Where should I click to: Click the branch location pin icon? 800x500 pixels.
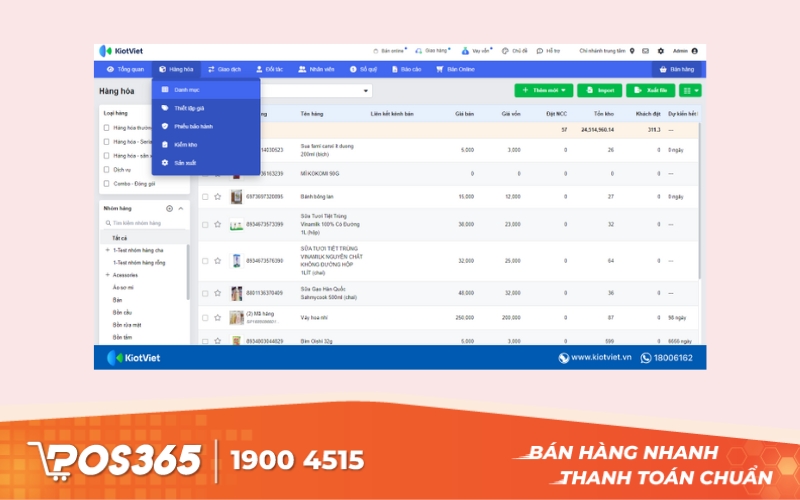632,51
